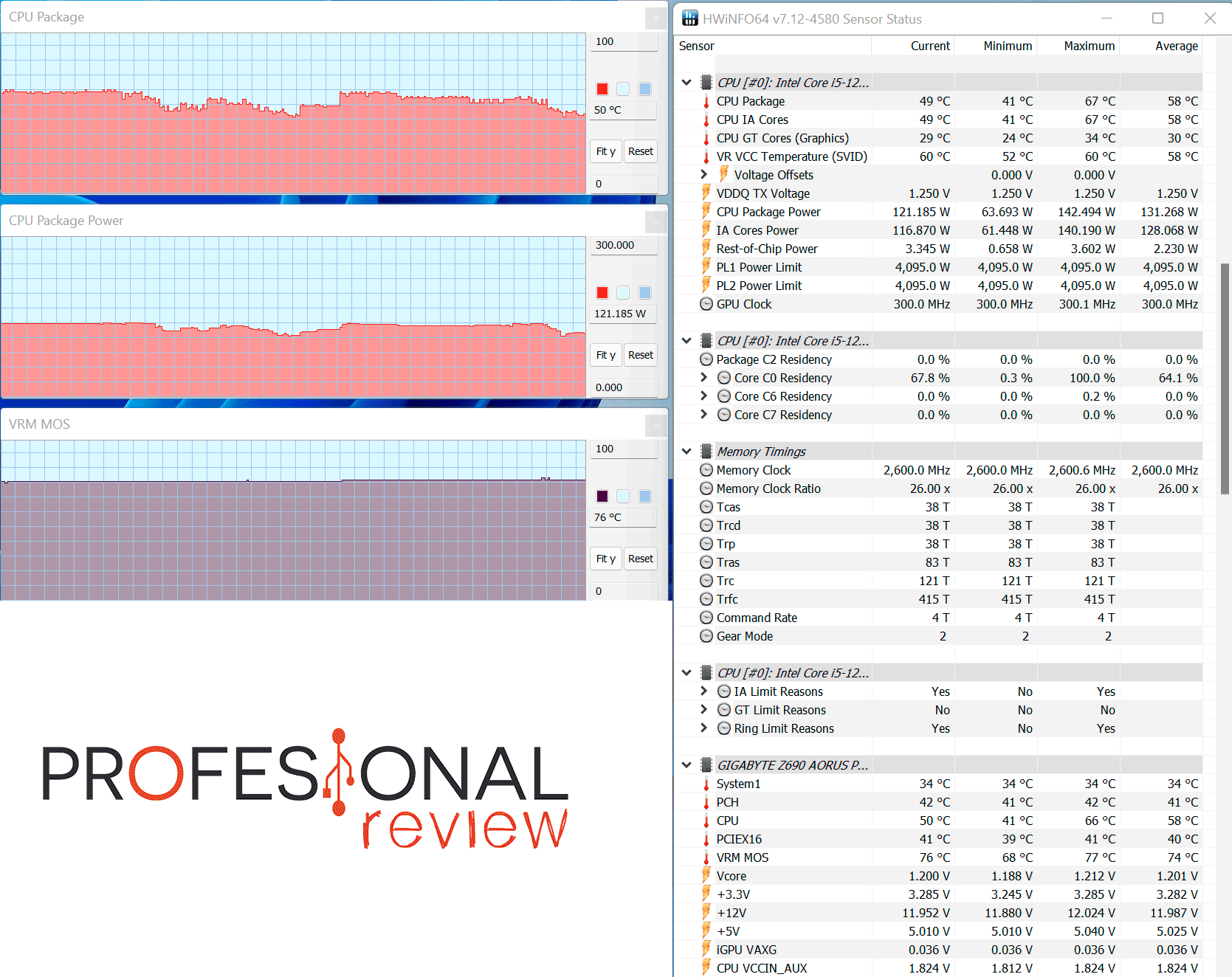The width and height of the screenshot is (1232, 977).
Task: Click the light cyan swatch in CPU Package graph
Action: pos(623,89)
